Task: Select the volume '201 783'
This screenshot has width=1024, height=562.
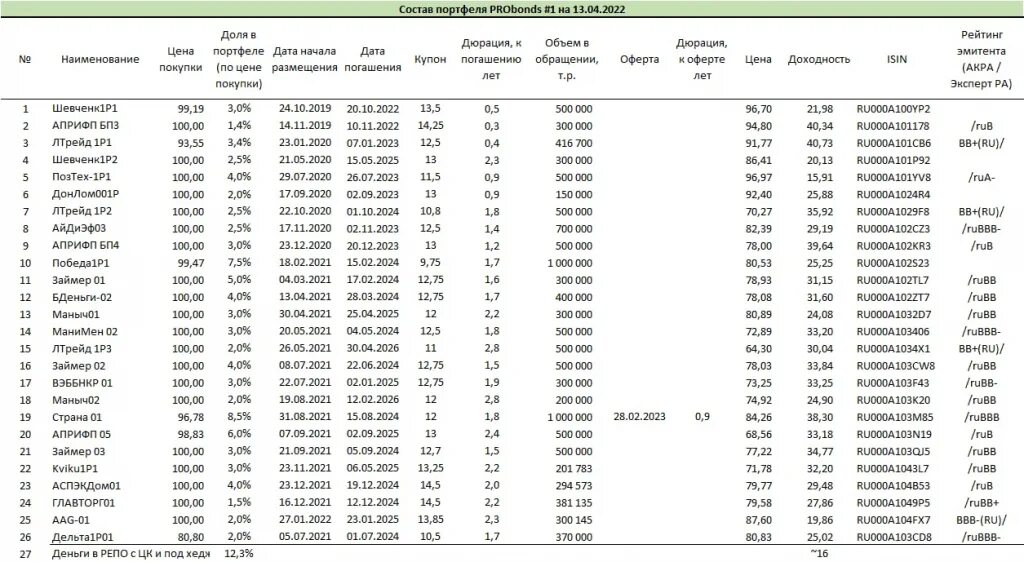Action: tap(574, 469)
